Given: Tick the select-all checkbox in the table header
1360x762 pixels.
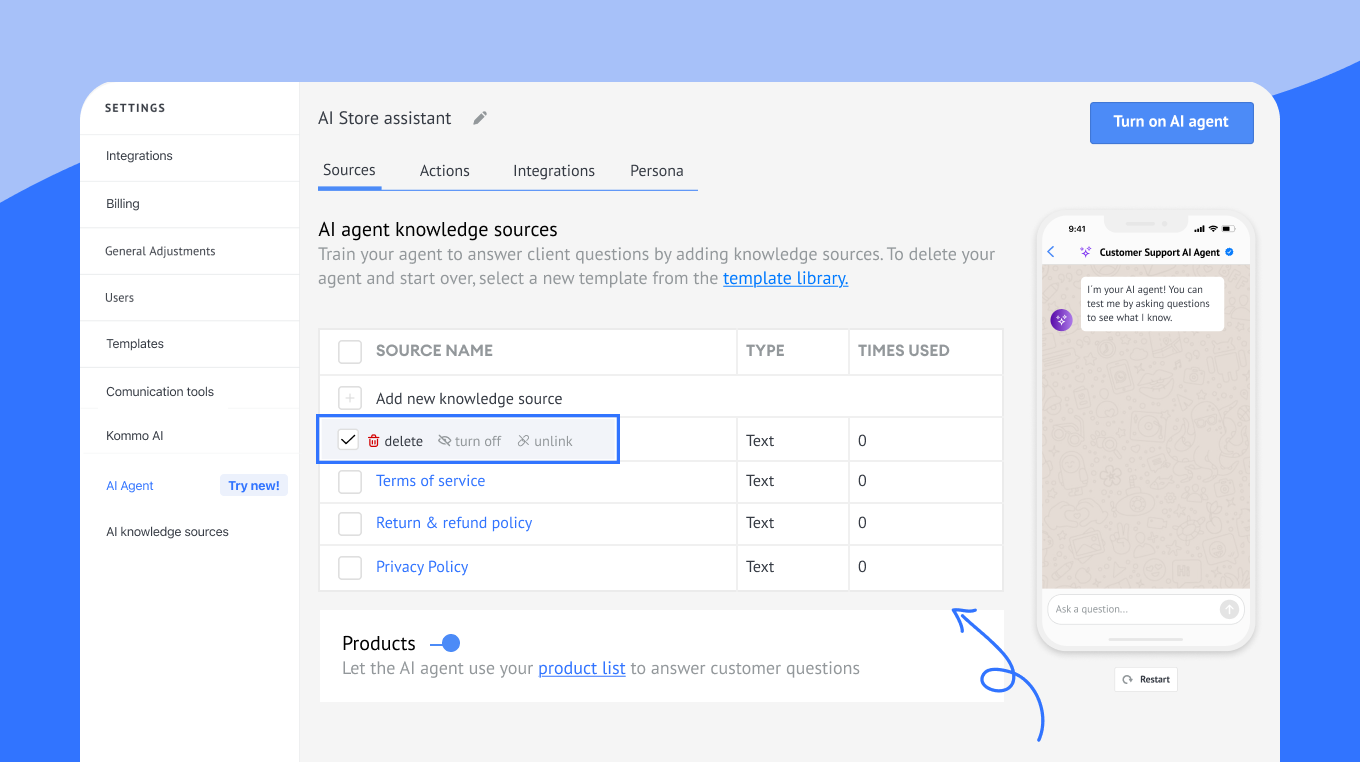Looking at the screenshot, I should 350,351.
